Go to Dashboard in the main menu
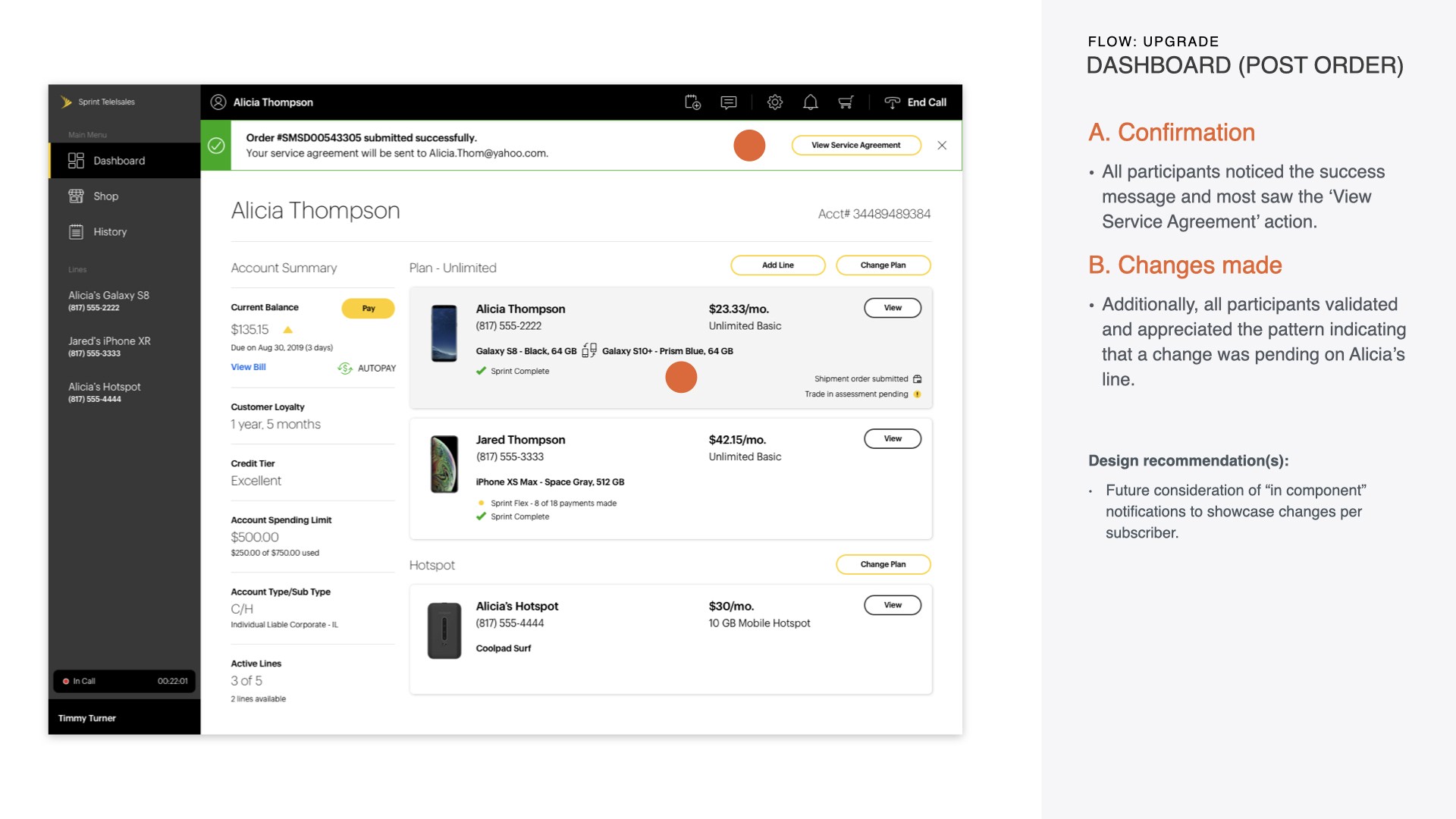 125,161
